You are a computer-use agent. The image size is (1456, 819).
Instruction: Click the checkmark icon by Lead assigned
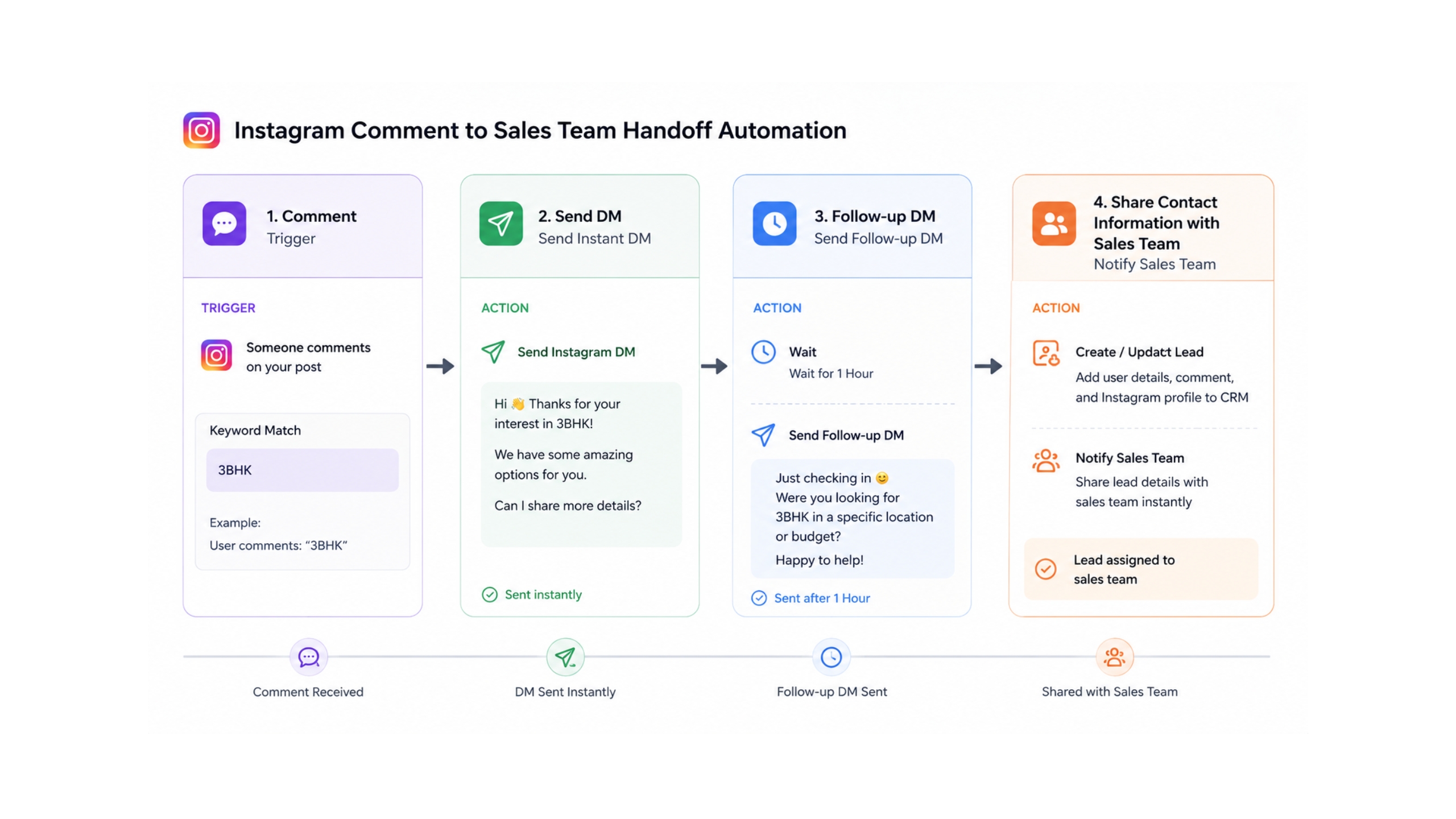(1045, 569)
